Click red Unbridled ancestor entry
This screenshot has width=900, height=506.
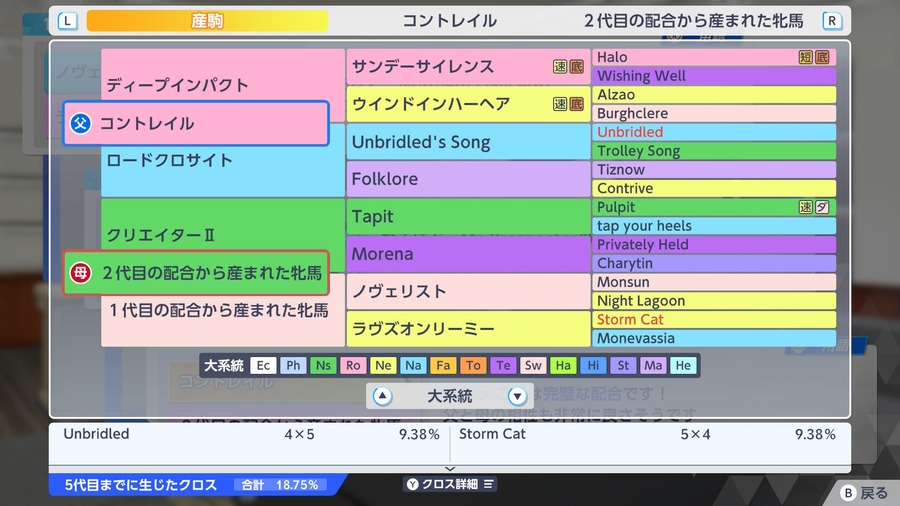point(714,132)
